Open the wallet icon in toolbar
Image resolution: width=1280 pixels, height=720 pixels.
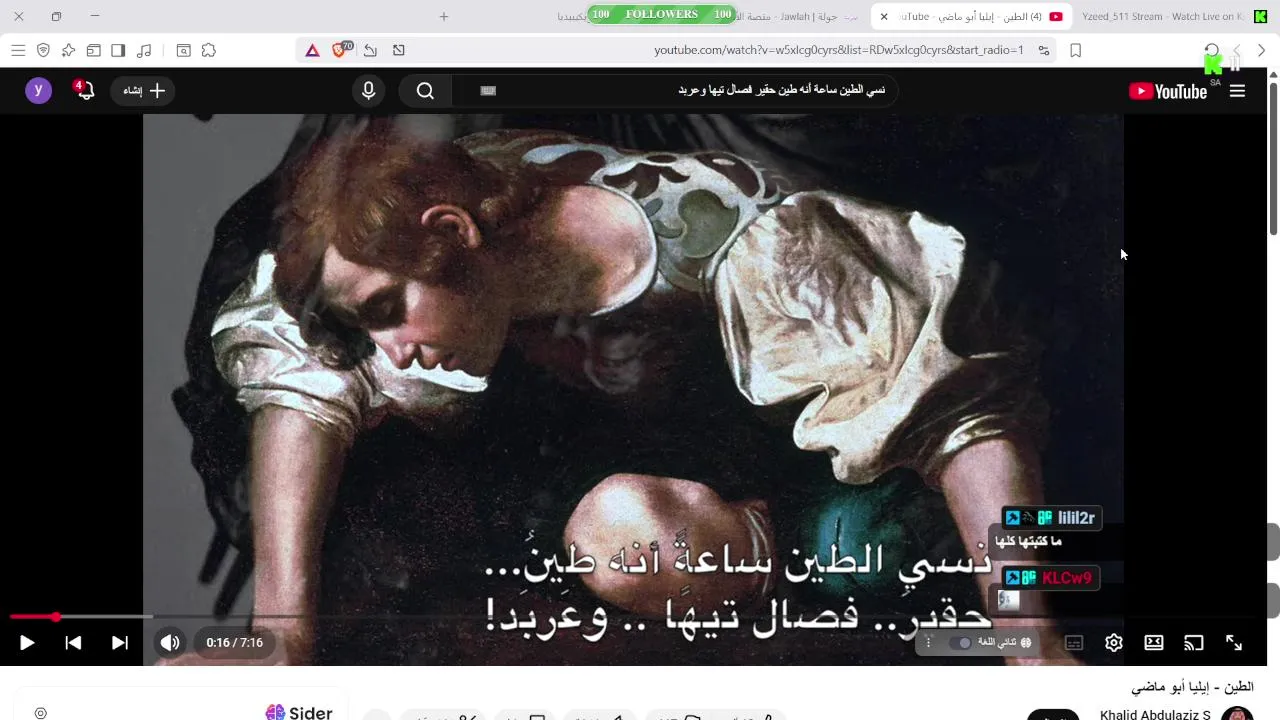tap(93, 50)
